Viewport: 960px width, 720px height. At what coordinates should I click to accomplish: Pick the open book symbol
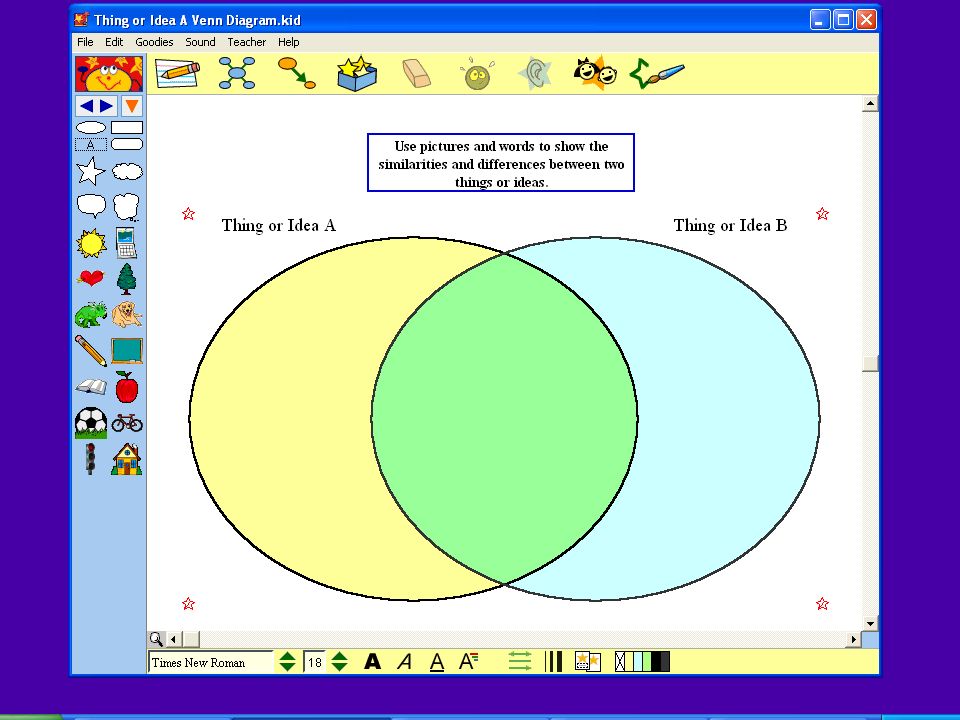pyautogui.click(x=91, y=387)
